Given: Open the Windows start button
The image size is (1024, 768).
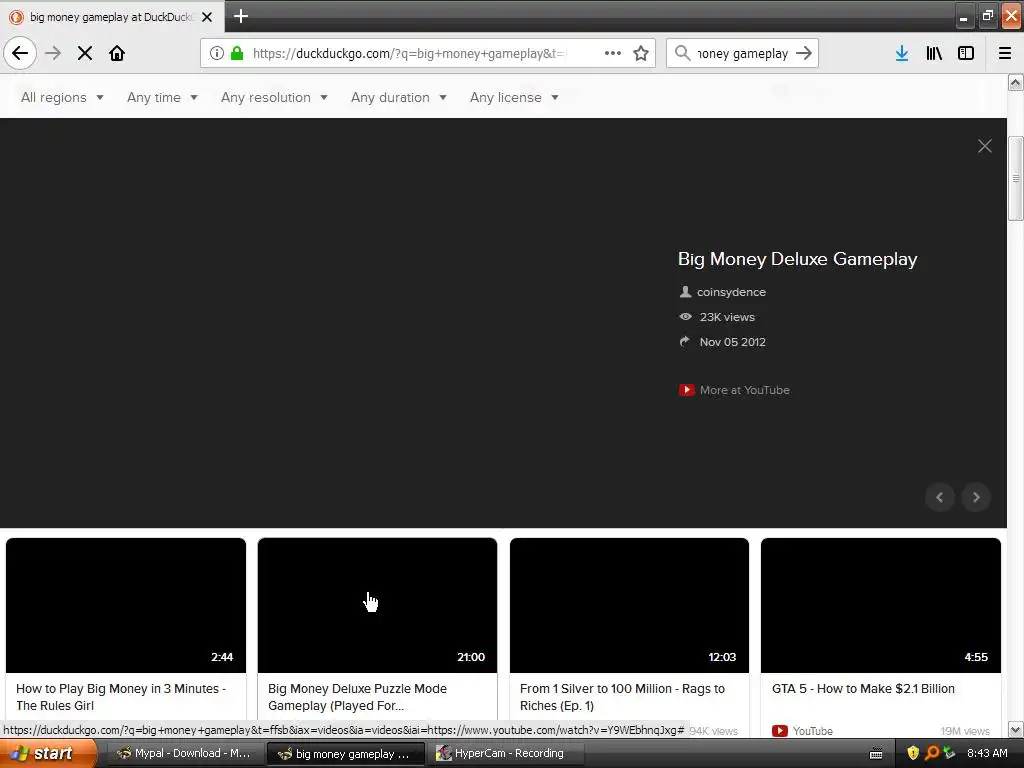Looking at the screenshot, I should click(48, 753).
